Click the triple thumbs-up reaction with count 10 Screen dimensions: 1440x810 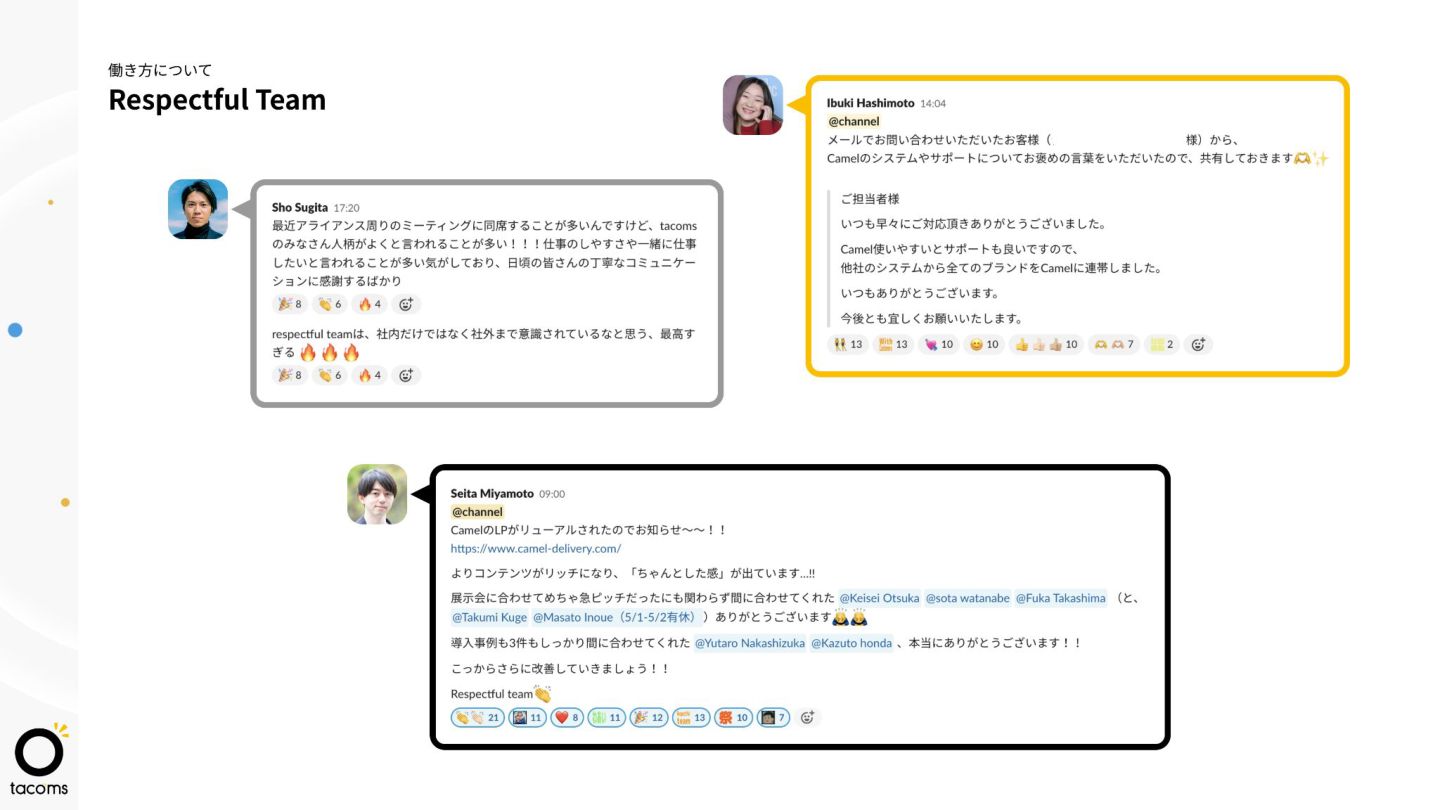[1045, 344]
